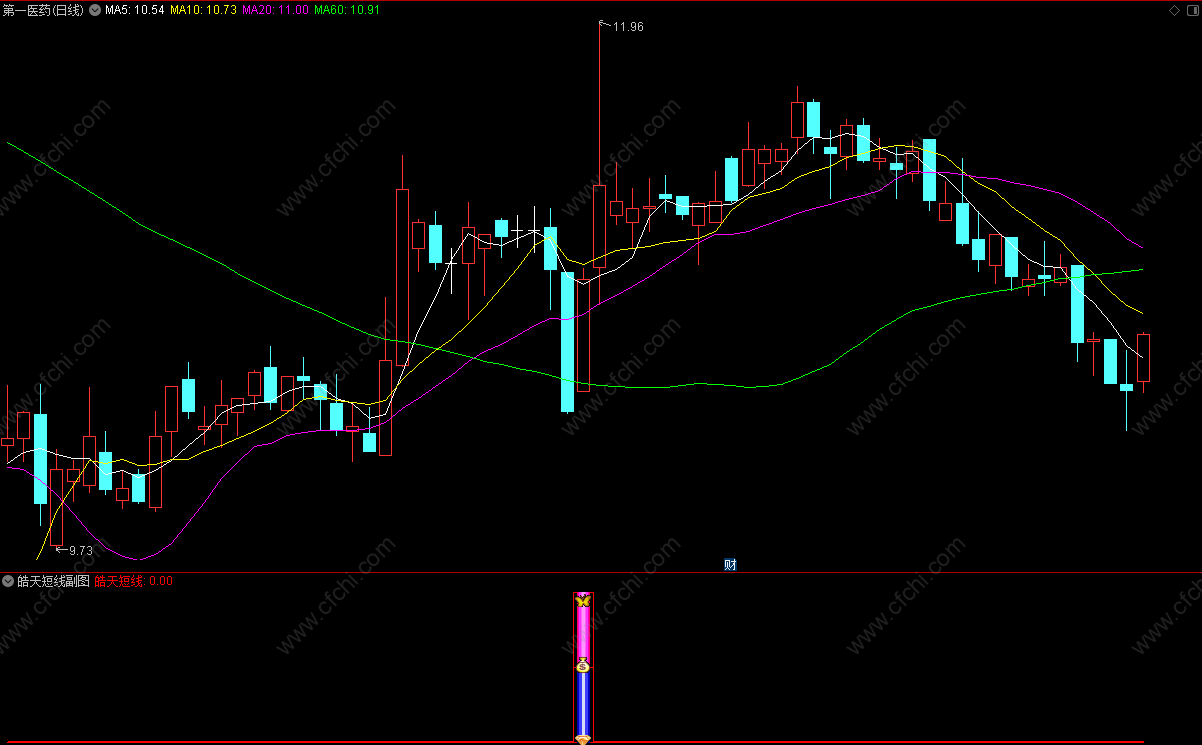
Task: Expand the 第一医药(日线) chart dropdown arrow
Action: [x=96, y=11]
